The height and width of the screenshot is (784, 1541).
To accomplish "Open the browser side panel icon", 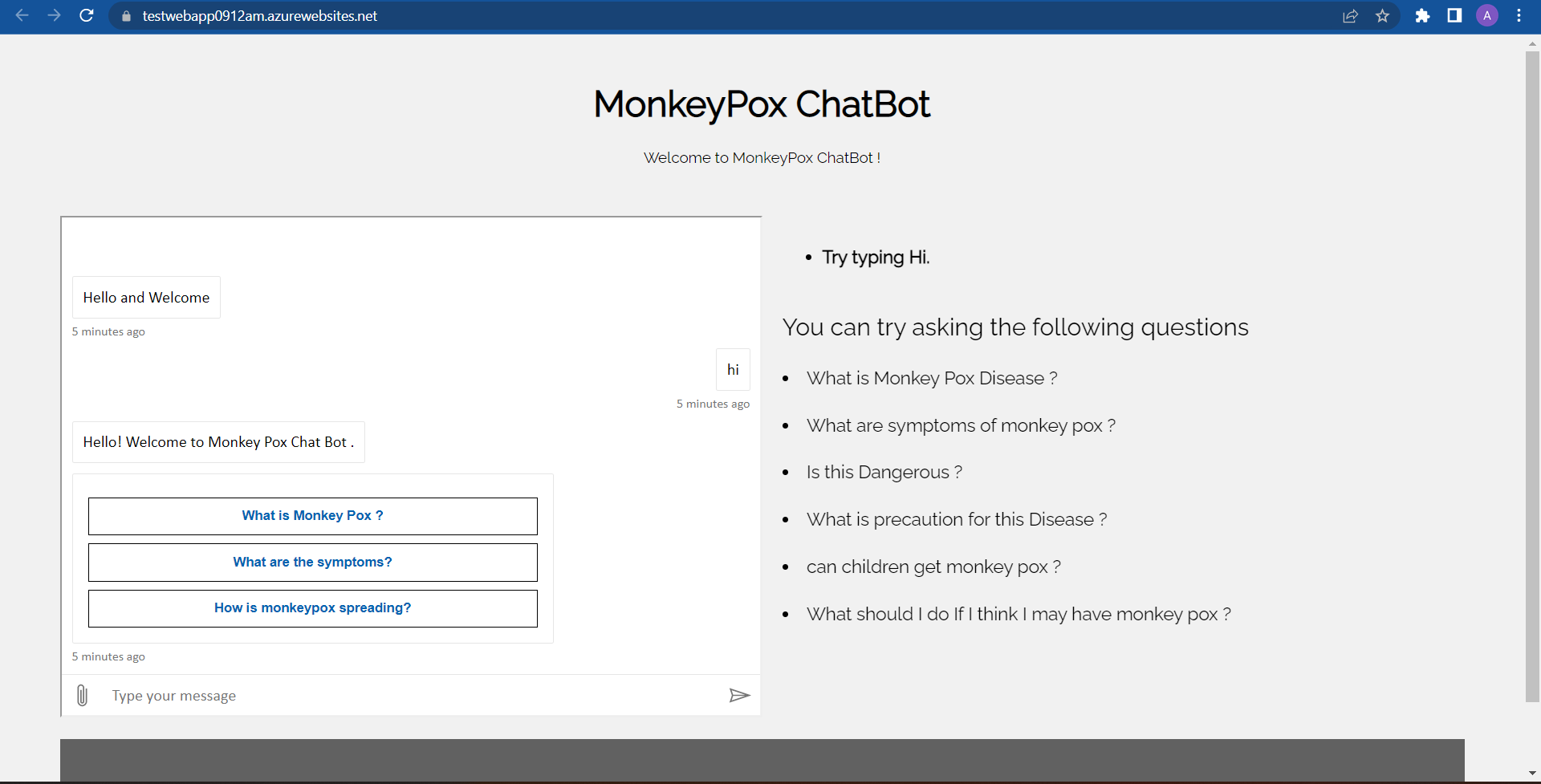I will click(1454, 16).
